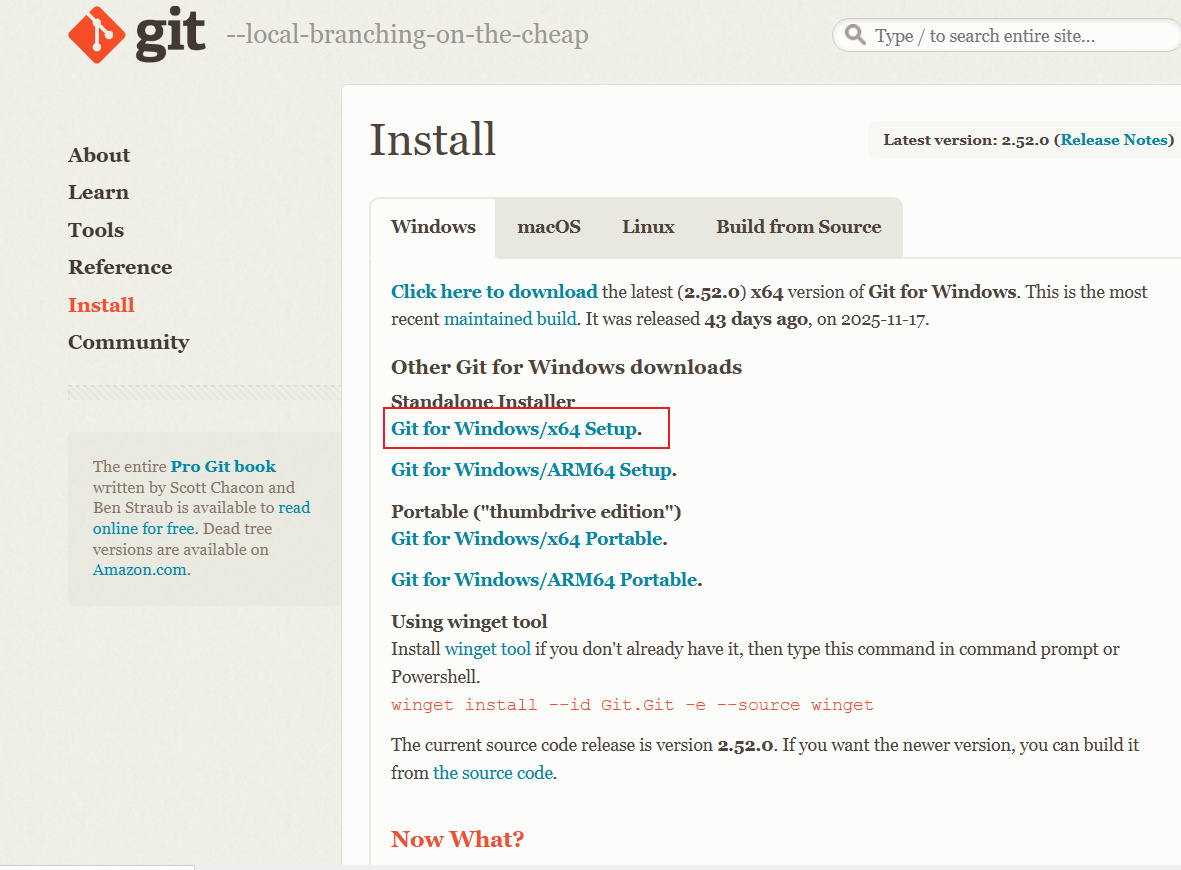The image size is (1181, 870).
Task: Click the git wordmark in header
Action: coord(170,35)
